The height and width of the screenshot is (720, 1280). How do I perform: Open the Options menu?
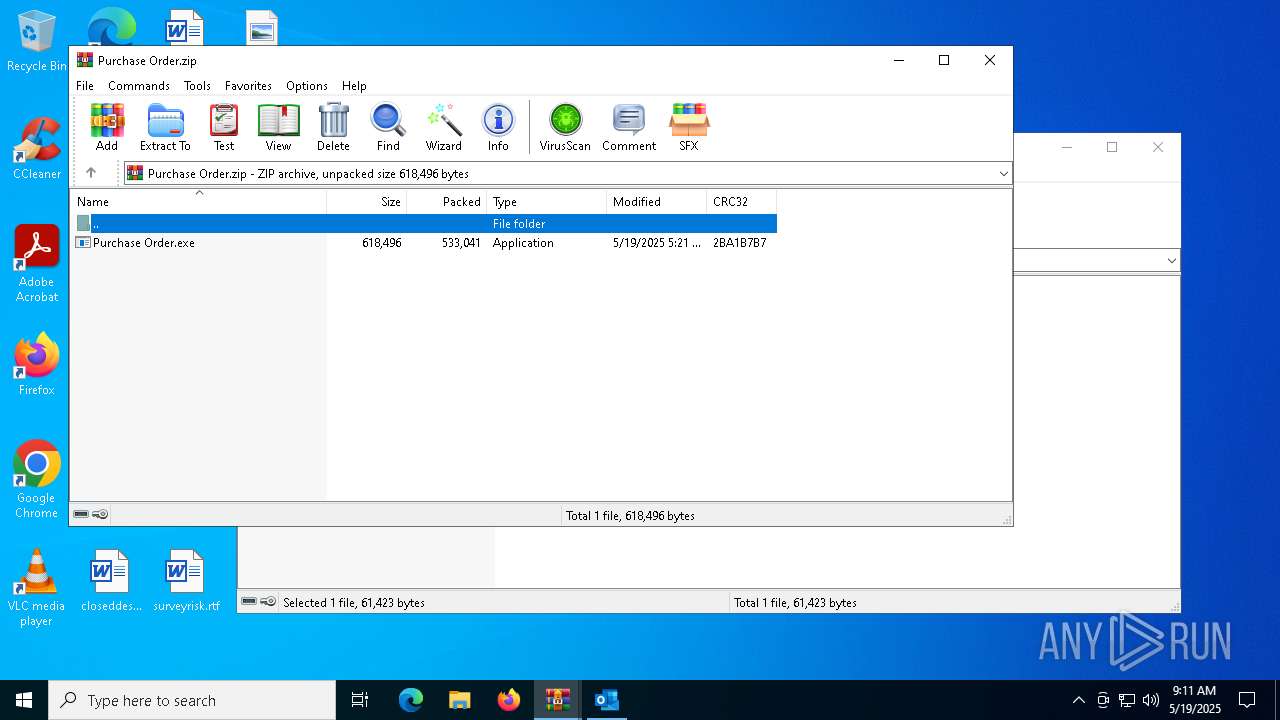pyautogui.click(x=307, y=86)
